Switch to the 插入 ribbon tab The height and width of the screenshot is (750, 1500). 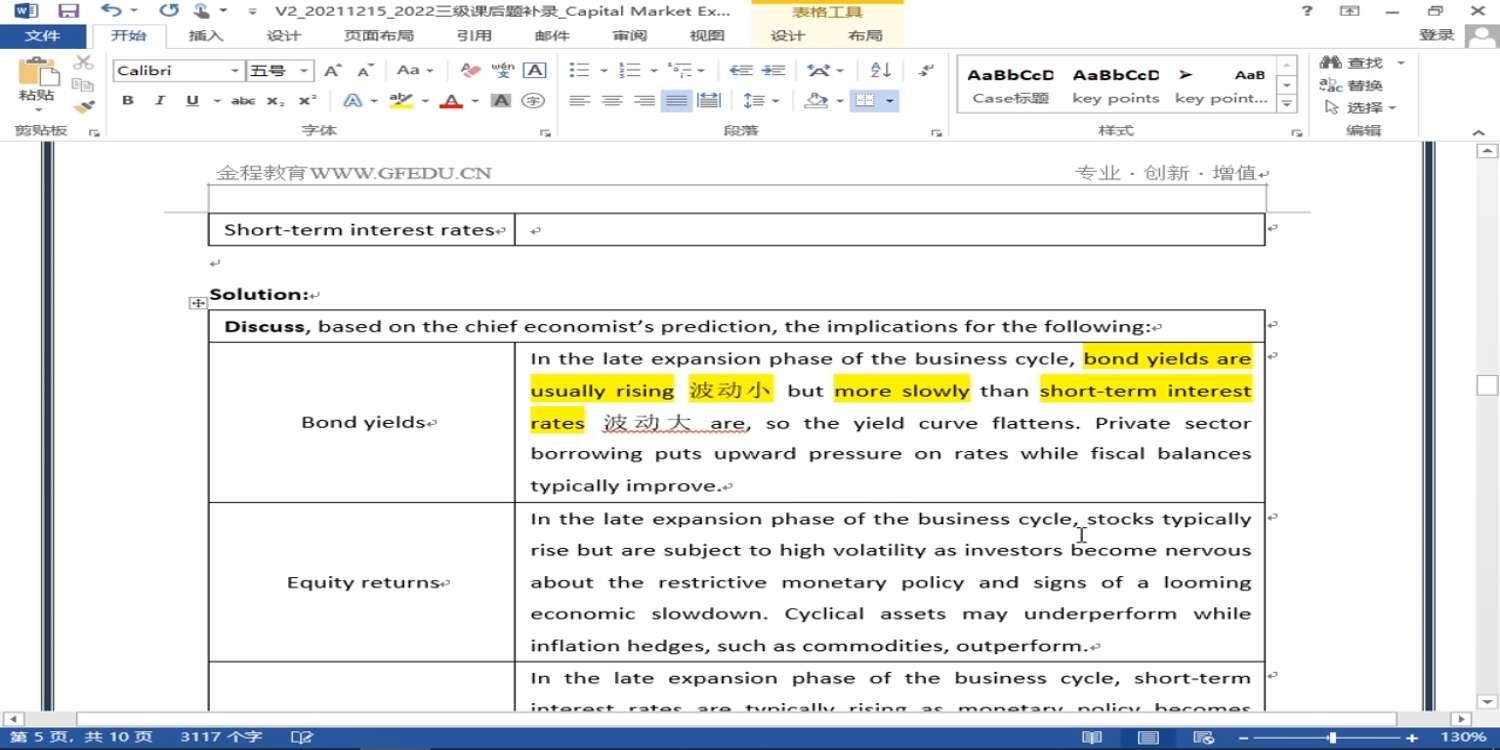point(206,36)
